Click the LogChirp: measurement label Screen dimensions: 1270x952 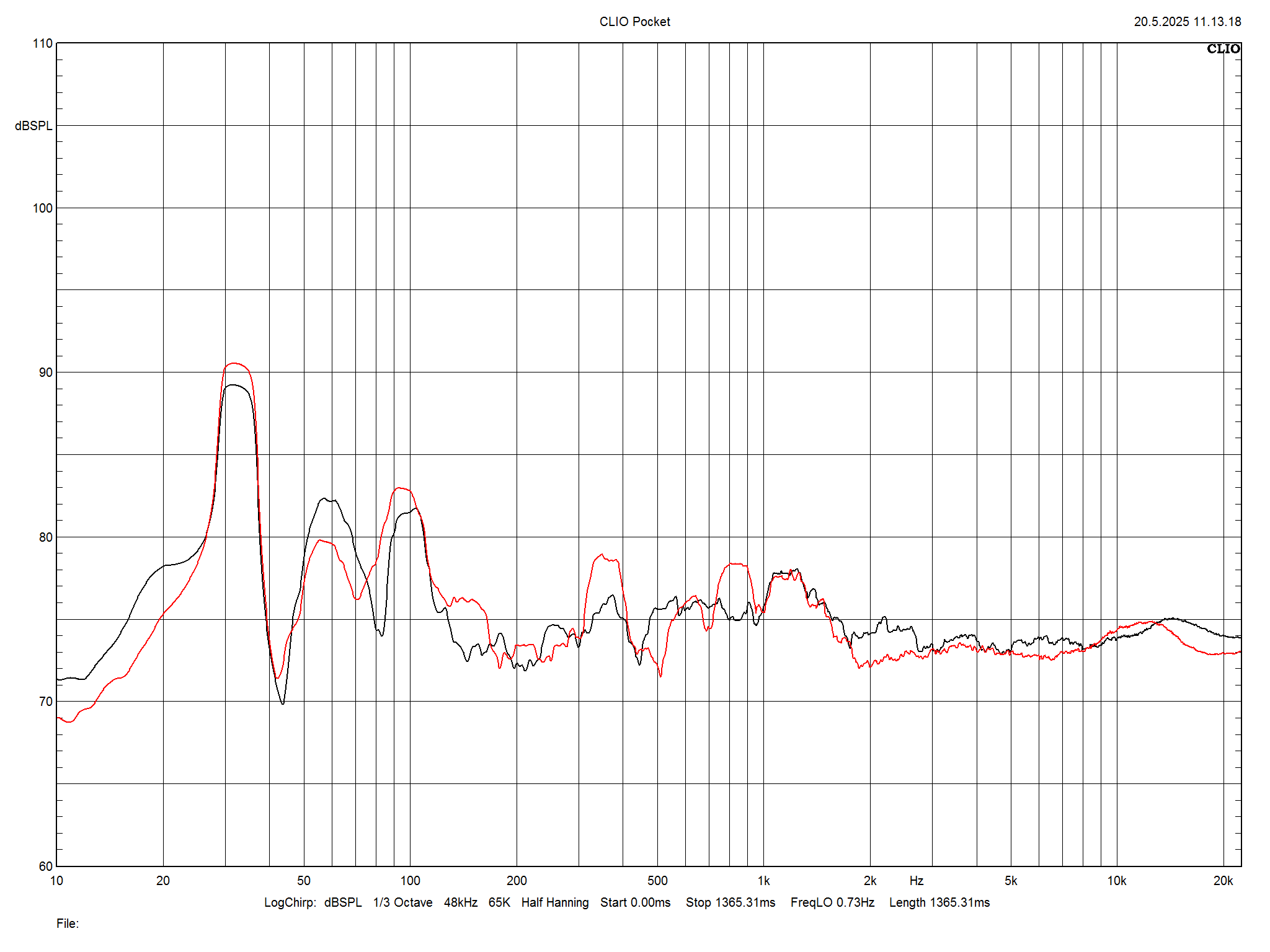pyautogui.click(x=291, y=902)
